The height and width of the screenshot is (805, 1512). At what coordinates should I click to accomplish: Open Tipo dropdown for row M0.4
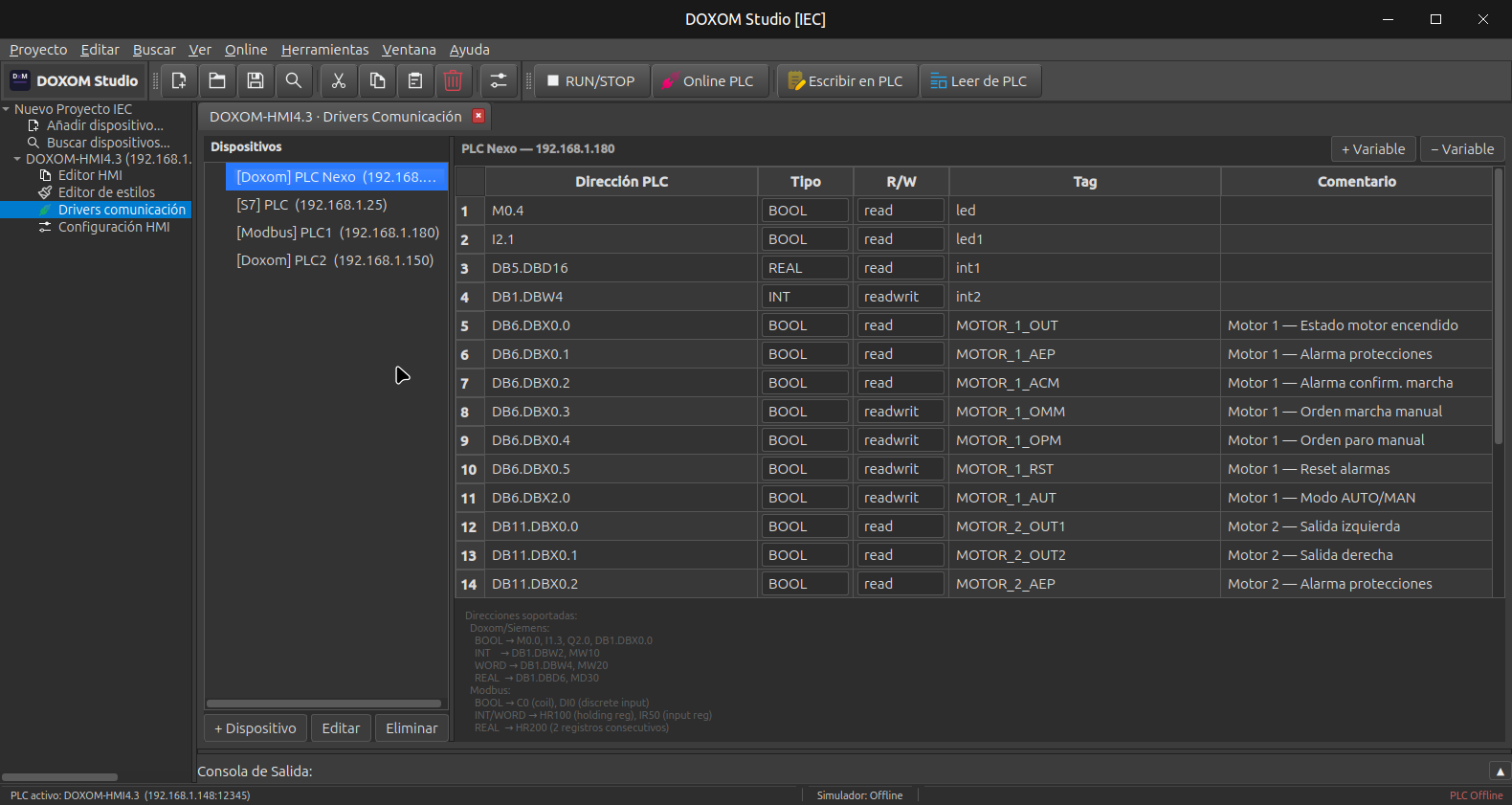(805, 211)
